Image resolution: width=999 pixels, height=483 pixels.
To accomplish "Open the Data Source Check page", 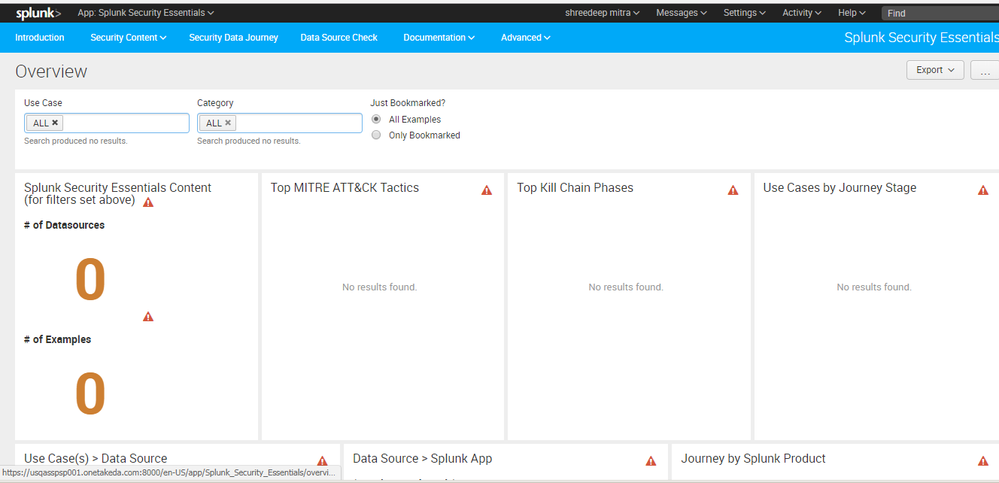I will pyautogui.click(x=339, y=38).
